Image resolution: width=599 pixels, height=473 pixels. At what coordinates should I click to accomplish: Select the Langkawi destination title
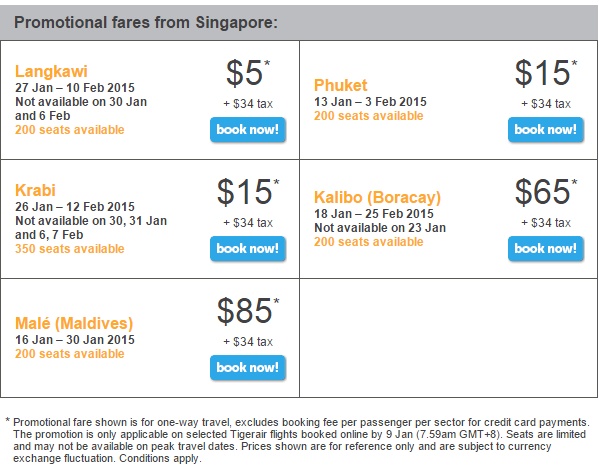(x=51, y=71)
